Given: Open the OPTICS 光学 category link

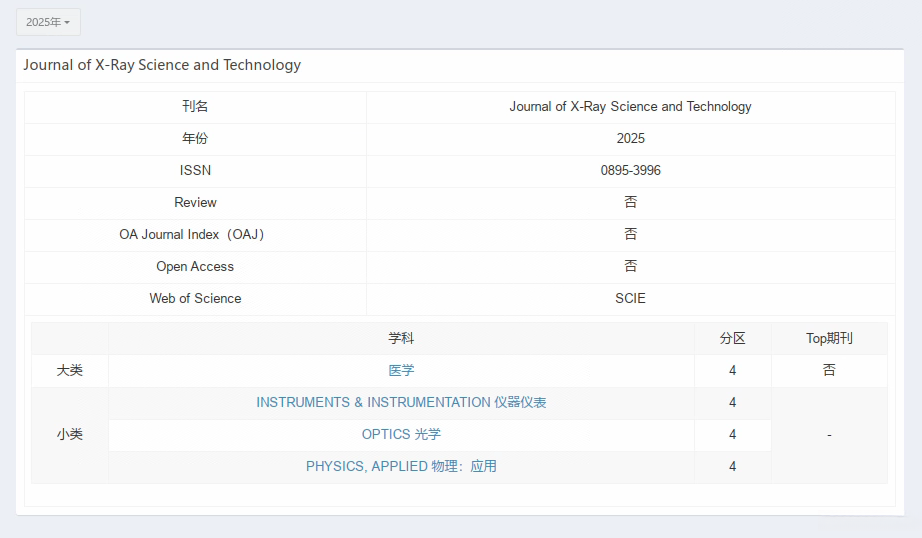Looking at the screenshot, I should click(401, 435).
